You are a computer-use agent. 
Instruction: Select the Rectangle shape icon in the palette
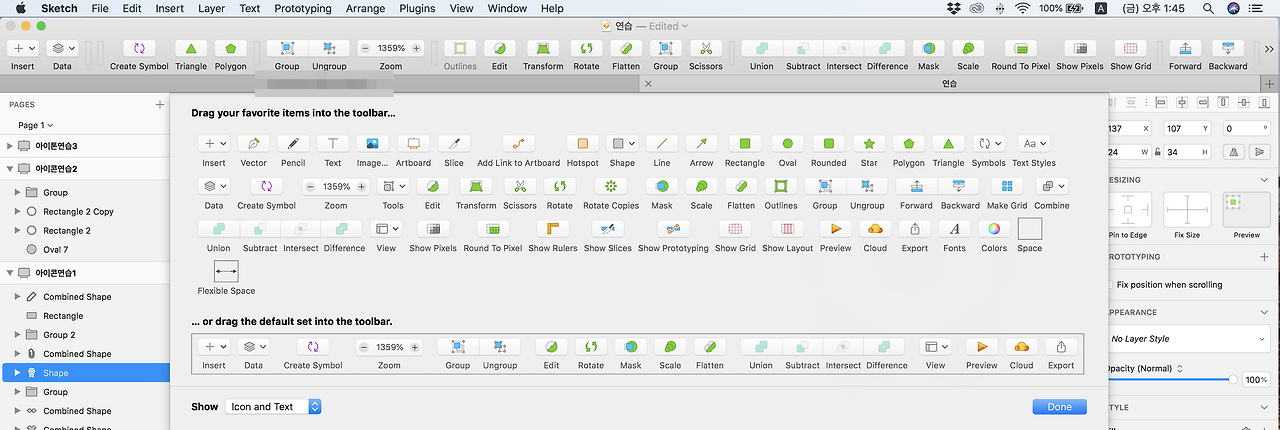click(744, 144)
